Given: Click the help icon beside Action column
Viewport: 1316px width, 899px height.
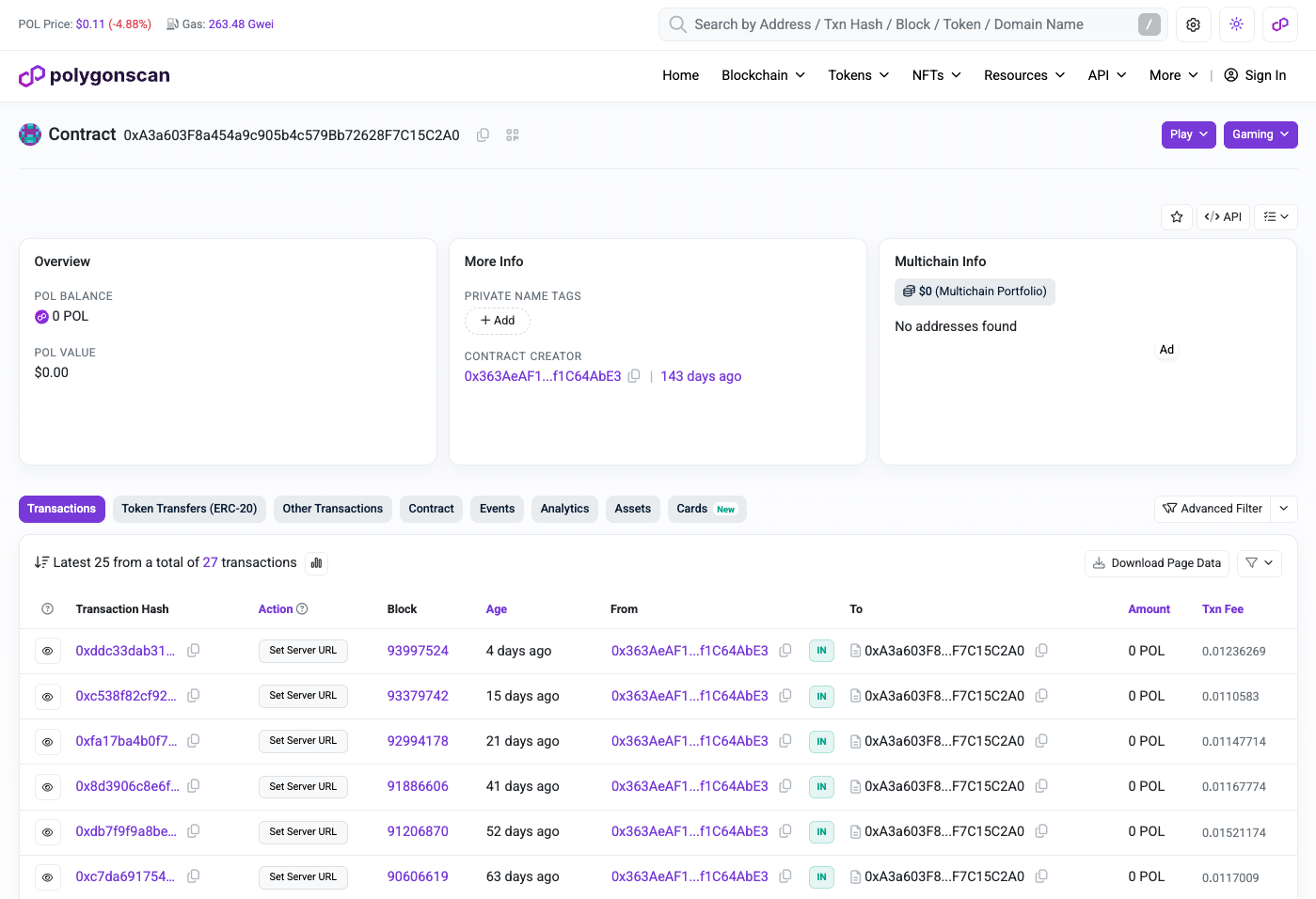Looking at the screenshot, I should pos(302,609).
